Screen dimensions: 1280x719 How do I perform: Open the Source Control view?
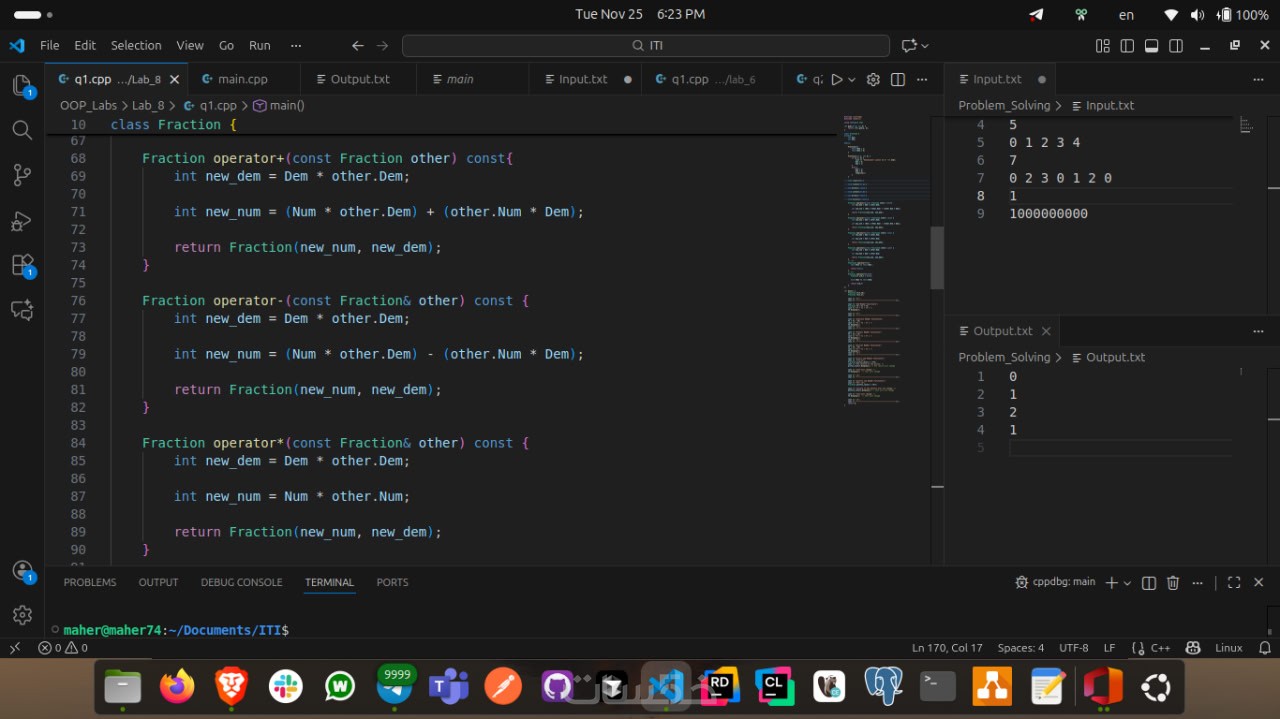click(22, 175)
